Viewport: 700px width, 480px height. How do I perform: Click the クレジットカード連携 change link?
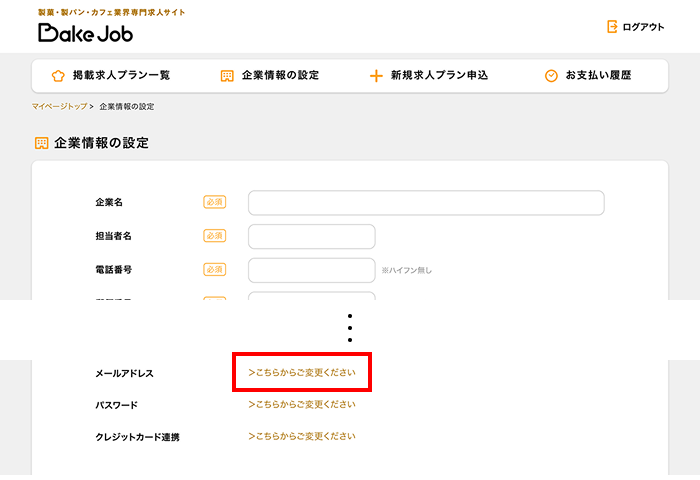coord(302,437)
